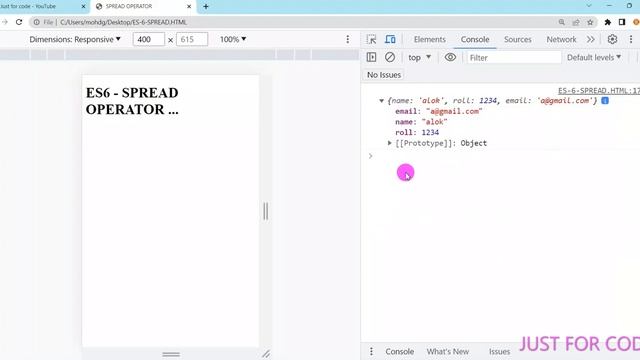Toggle the device toolbar icon

[390, 39]
